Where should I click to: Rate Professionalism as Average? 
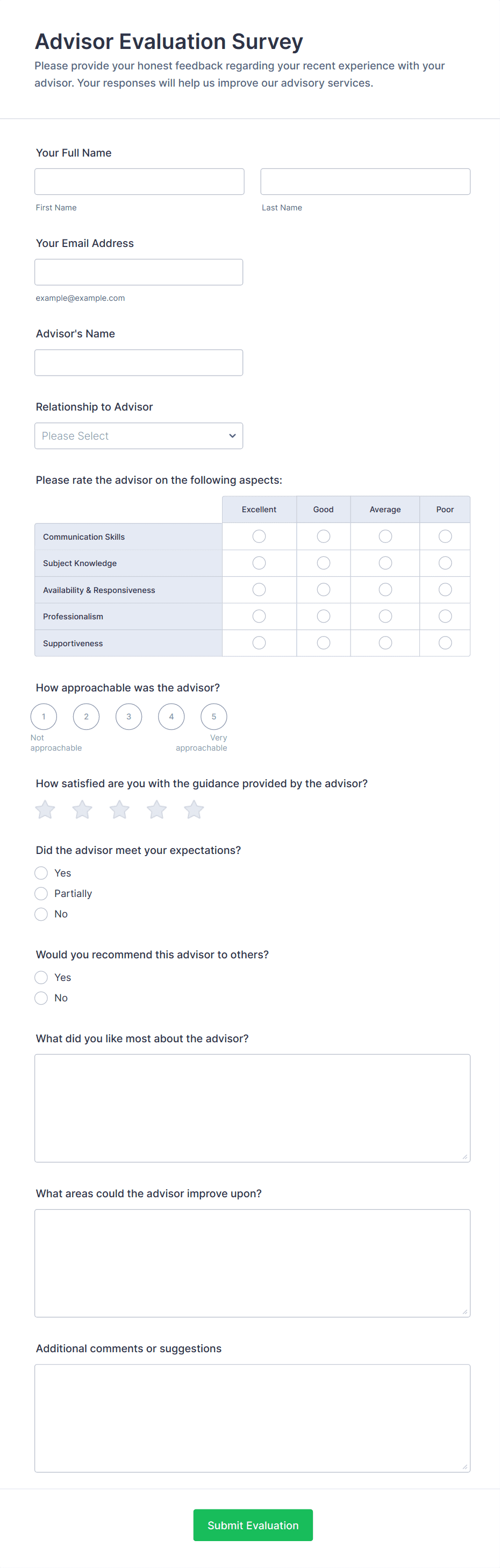pos(385,616)
